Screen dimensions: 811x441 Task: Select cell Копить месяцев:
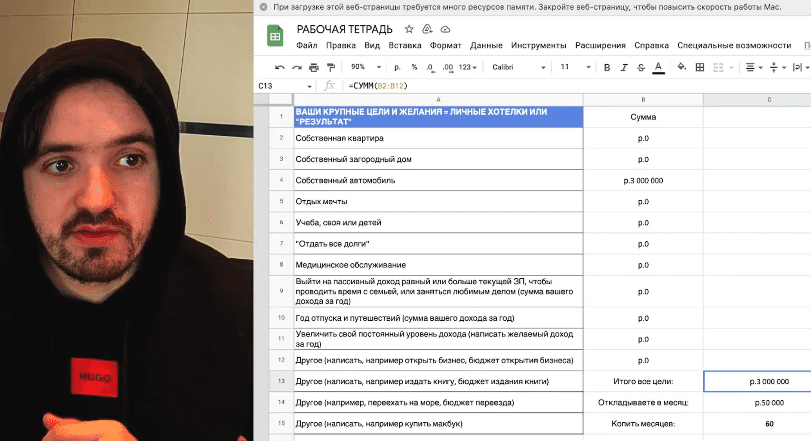pos(643,424)
